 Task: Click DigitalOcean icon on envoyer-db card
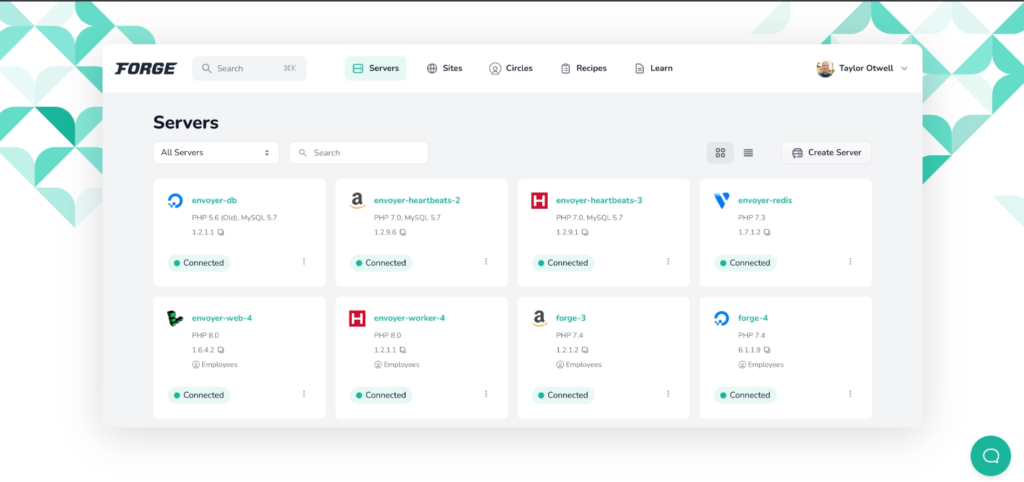175,201
